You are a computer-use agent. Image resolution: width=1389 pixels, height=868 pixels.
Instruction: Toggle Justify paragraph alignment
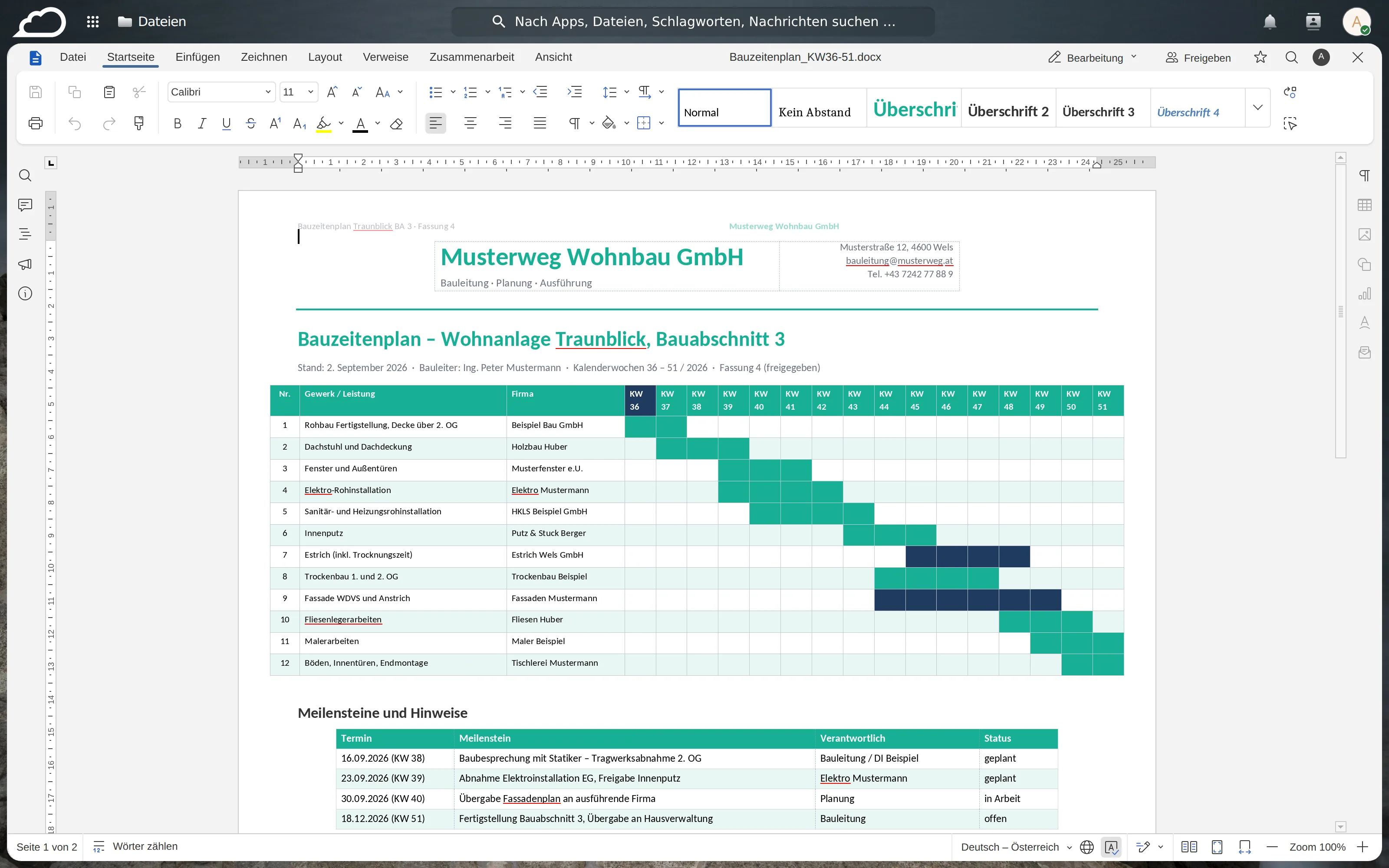click(540, 123)
